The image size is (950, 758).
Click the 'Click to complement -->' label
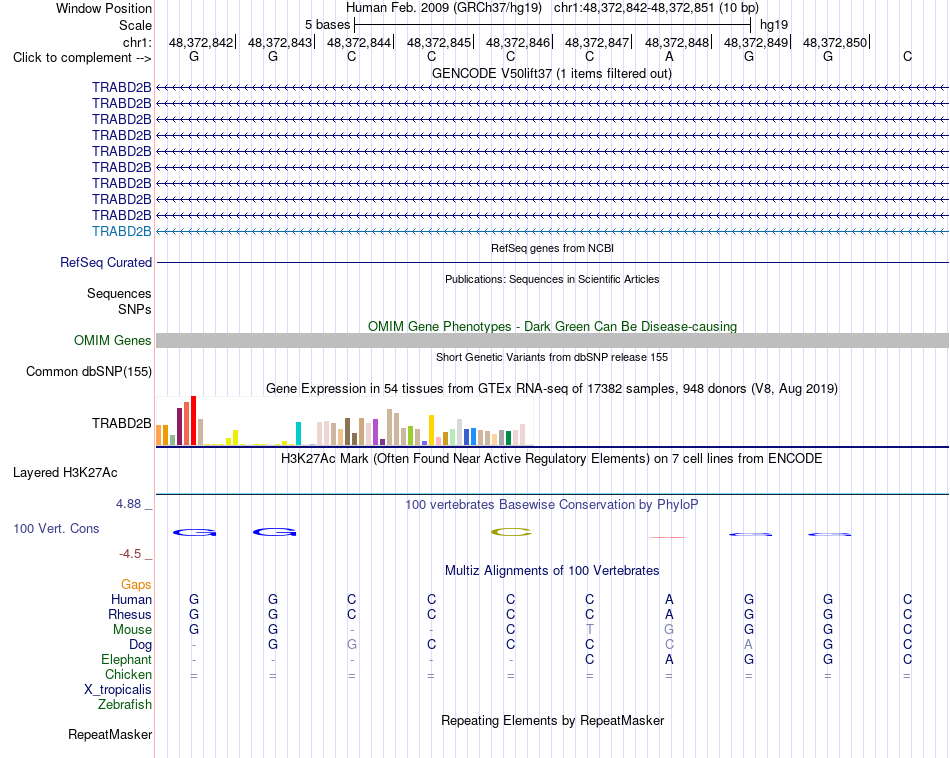(82, 58)
